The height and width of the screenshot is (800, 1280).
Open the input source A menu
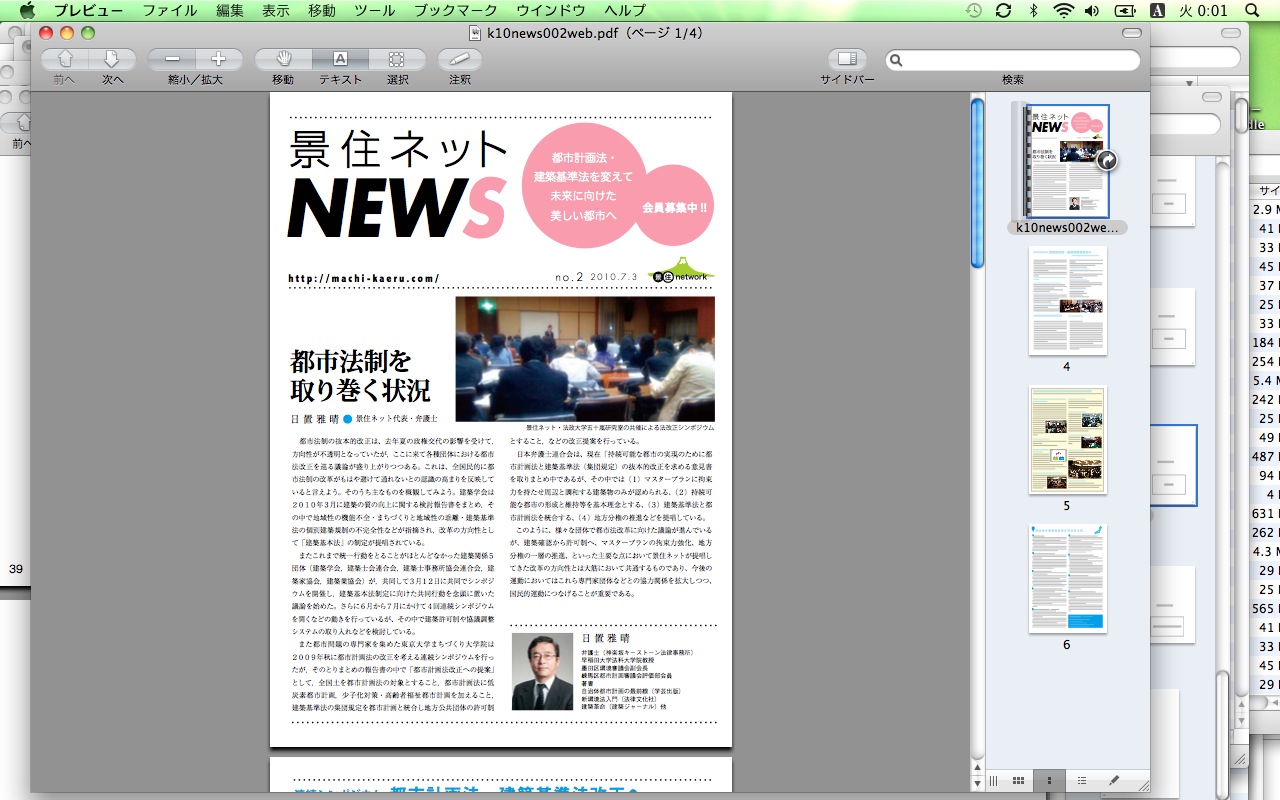[1157, 11]
